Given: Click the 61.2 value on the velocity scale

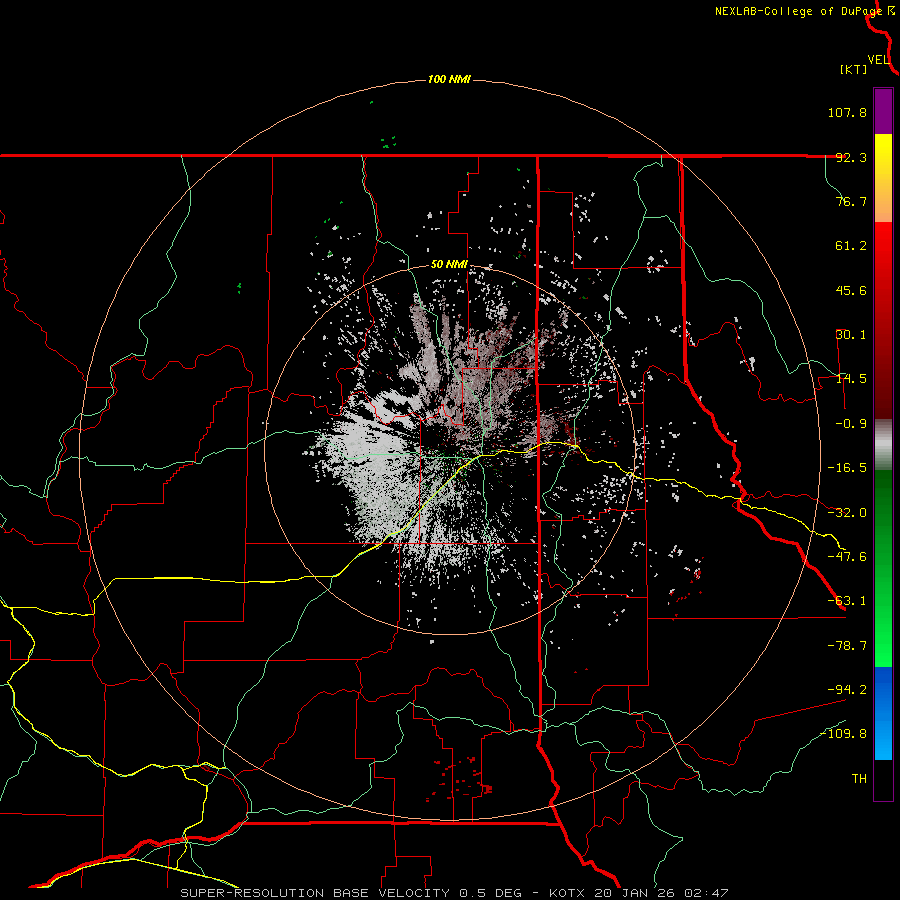Looking at the screenshot, I should [x=851, y=246].
